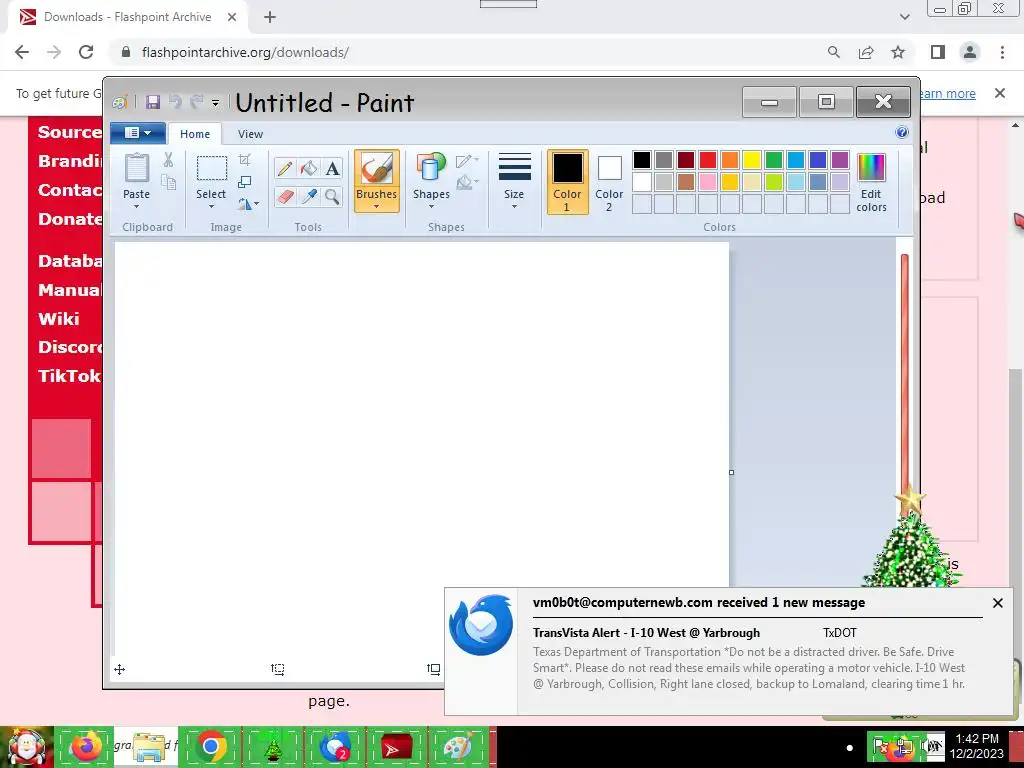Select the Text tool in Paint
Image resolution: width=1024 pixels, height=768 pixels.
coord(332,168)
